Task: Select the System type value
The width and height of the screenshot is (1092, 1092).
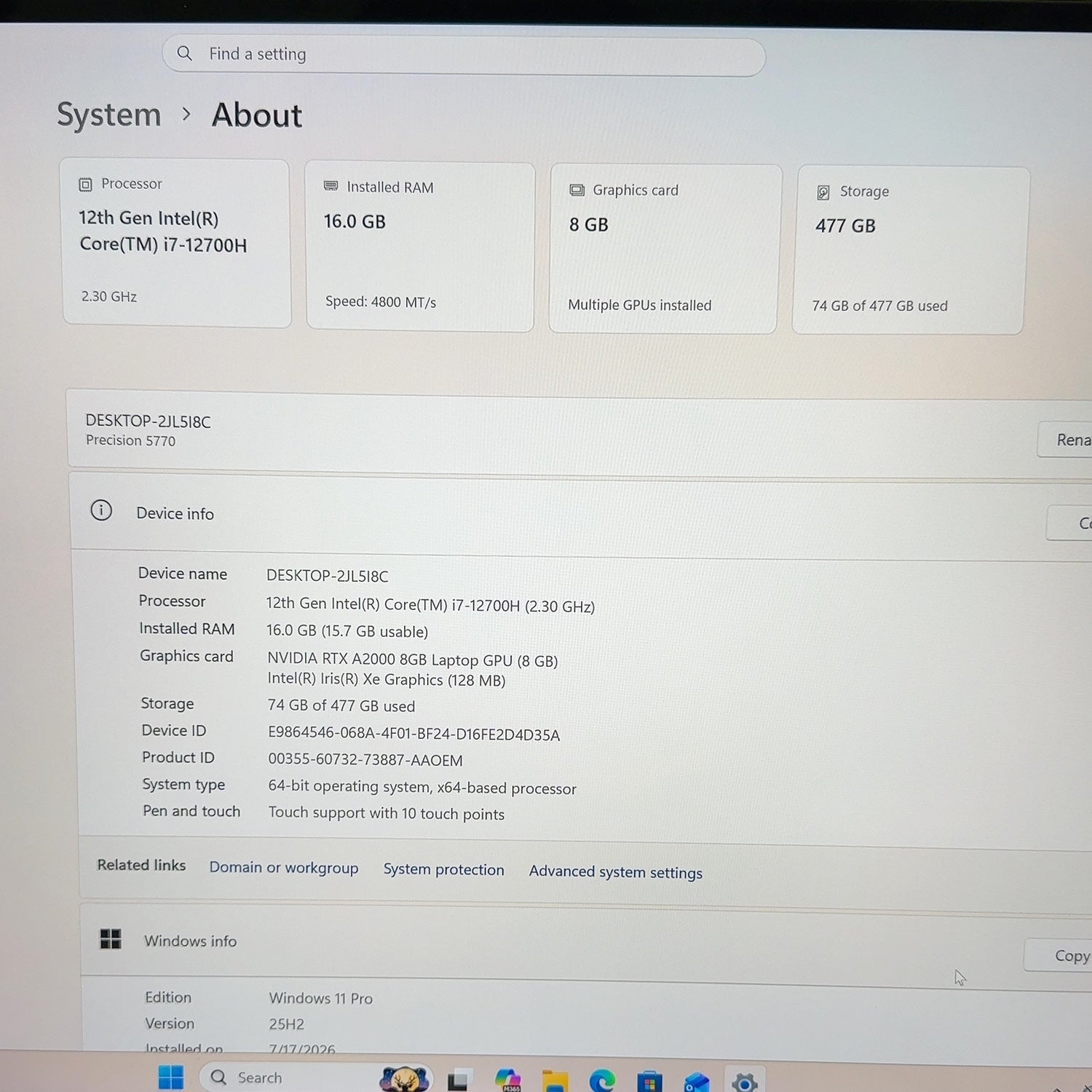Action: coord(422,788)
